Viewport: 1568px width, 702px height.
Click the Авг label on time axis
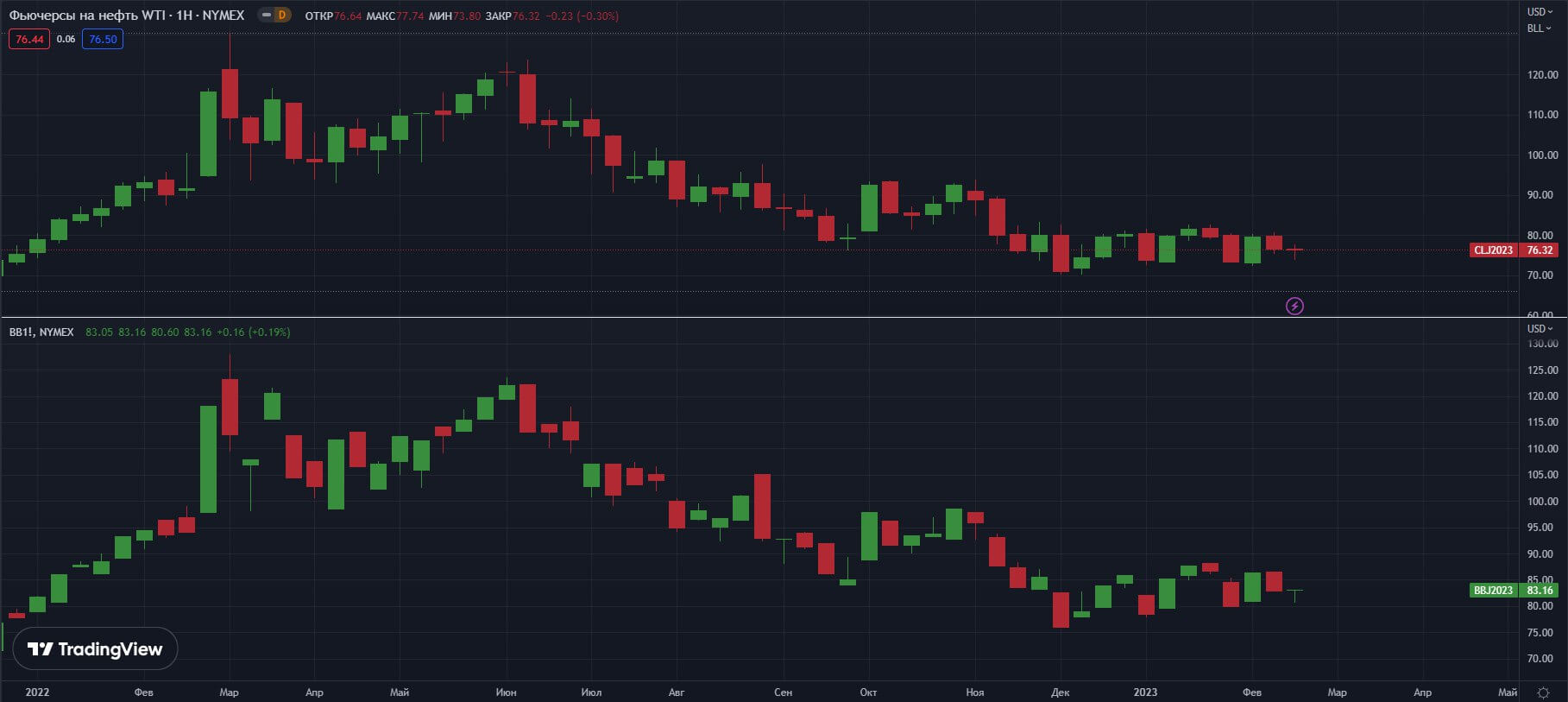click(x=677, y=693)
